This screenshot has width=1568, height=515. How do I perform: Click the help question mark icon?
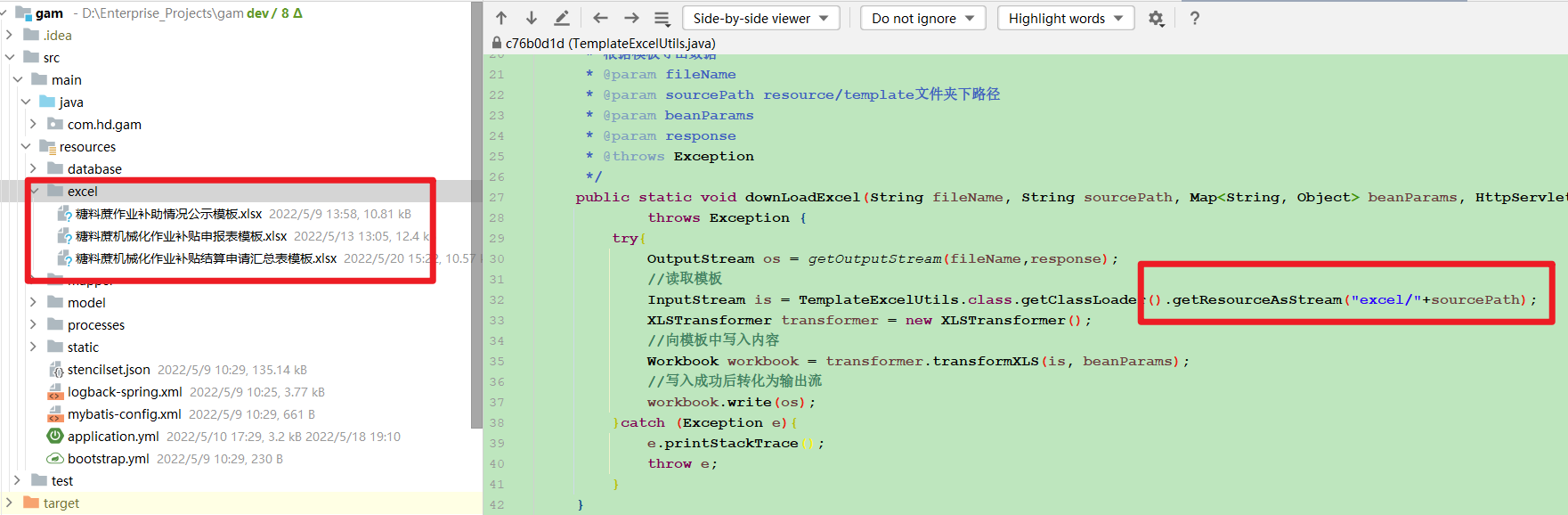point(1195,18)
